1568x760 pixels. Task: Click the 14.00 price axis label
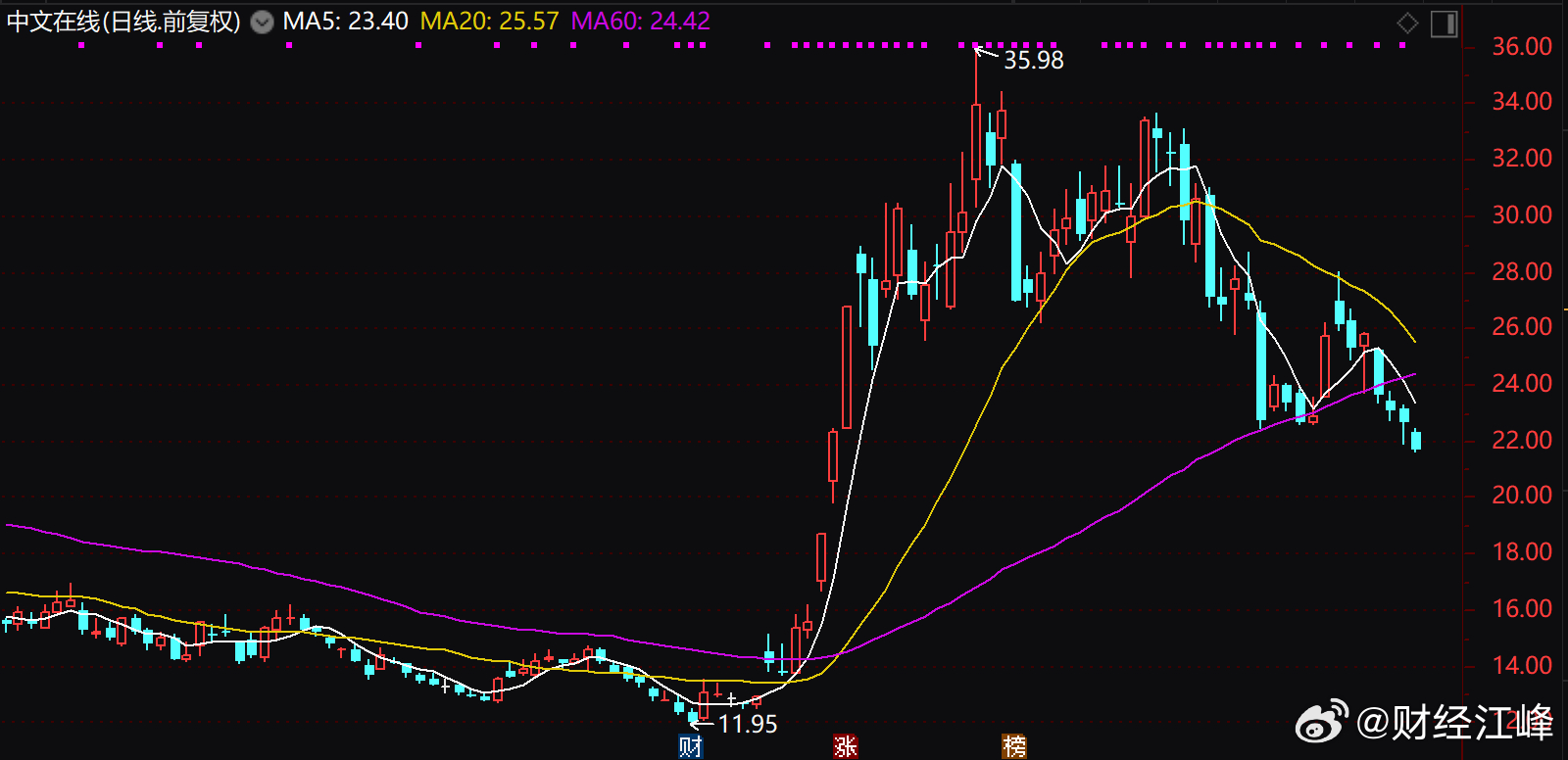(1521, 666)
